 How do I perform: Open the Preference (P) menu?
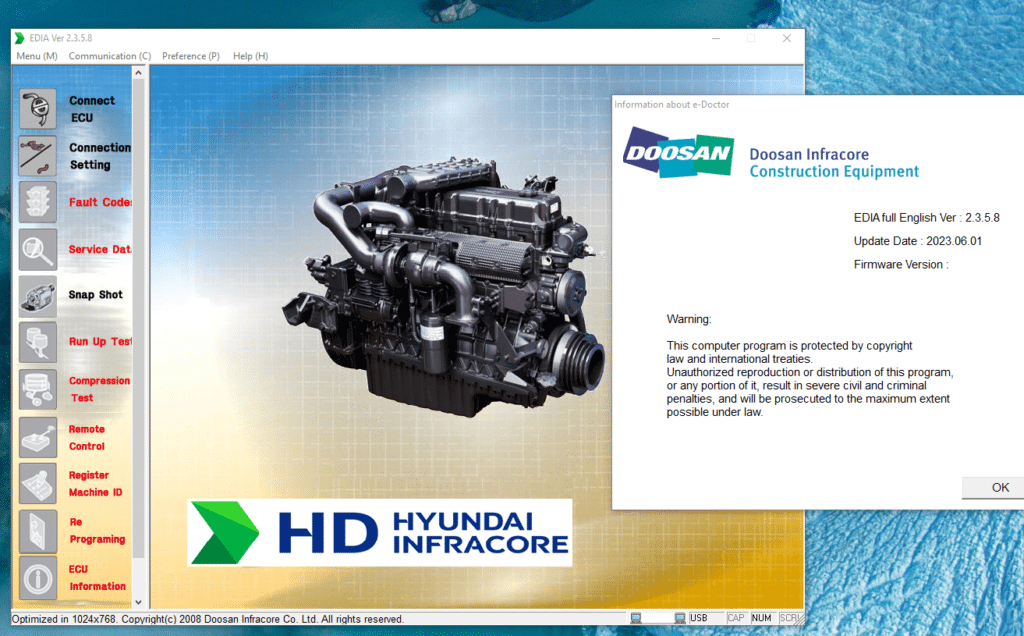click(191, 56)
